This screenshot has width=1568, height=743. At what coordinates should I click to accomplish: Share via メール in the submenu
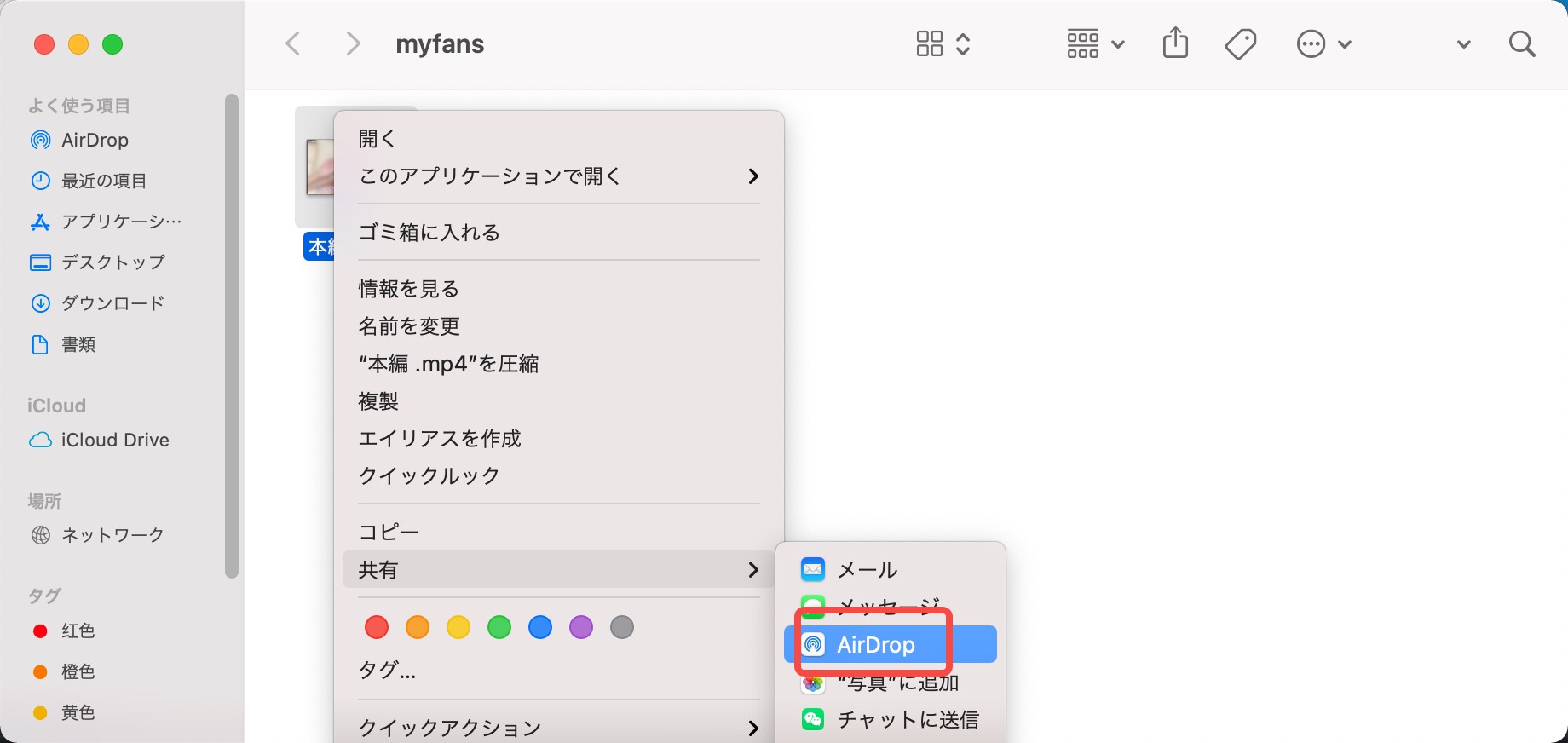891,569
